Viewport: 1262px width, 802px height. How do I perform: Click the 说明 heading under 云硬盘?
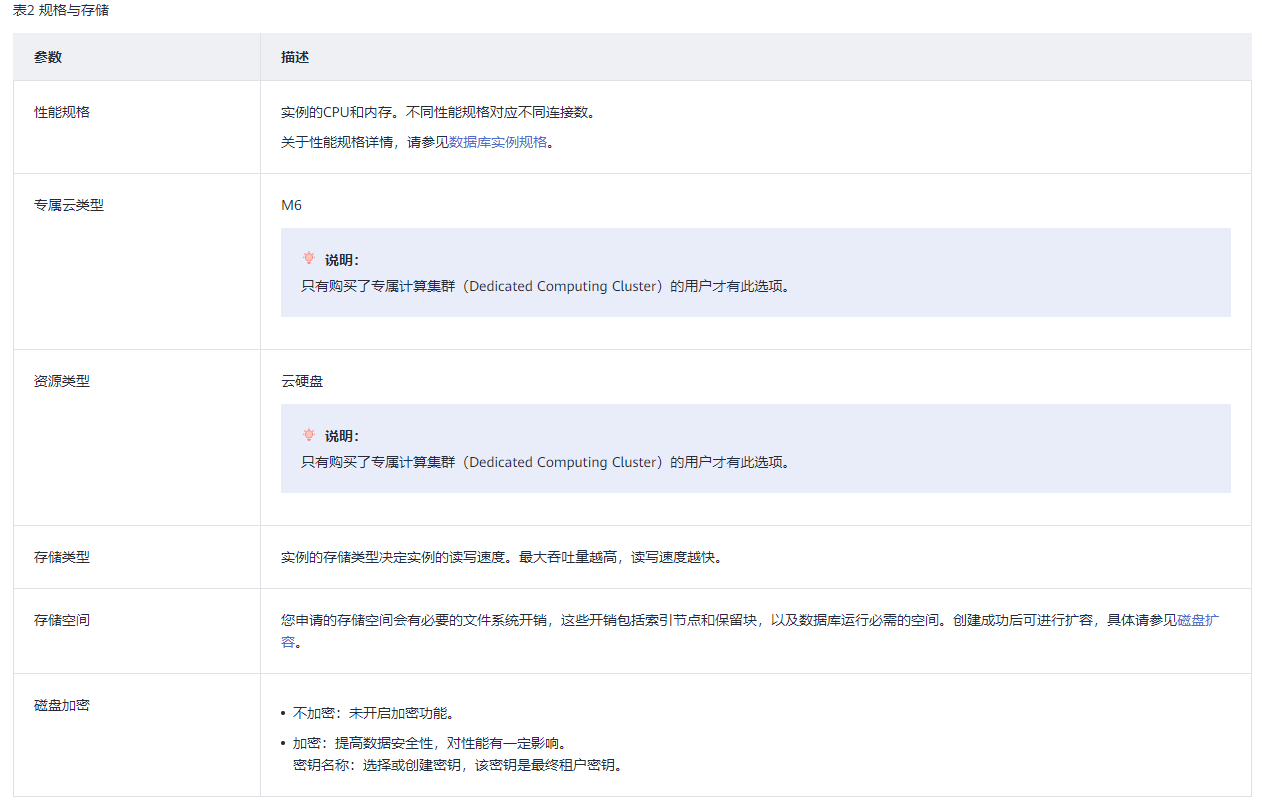pos(342,435)
